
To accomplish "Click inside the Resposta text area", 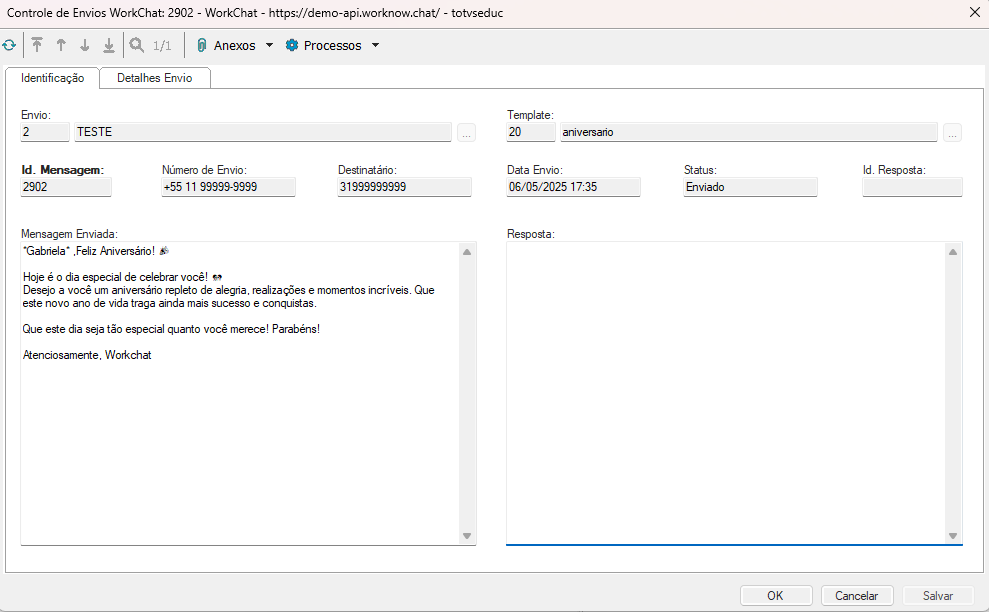I will (725, 392).
